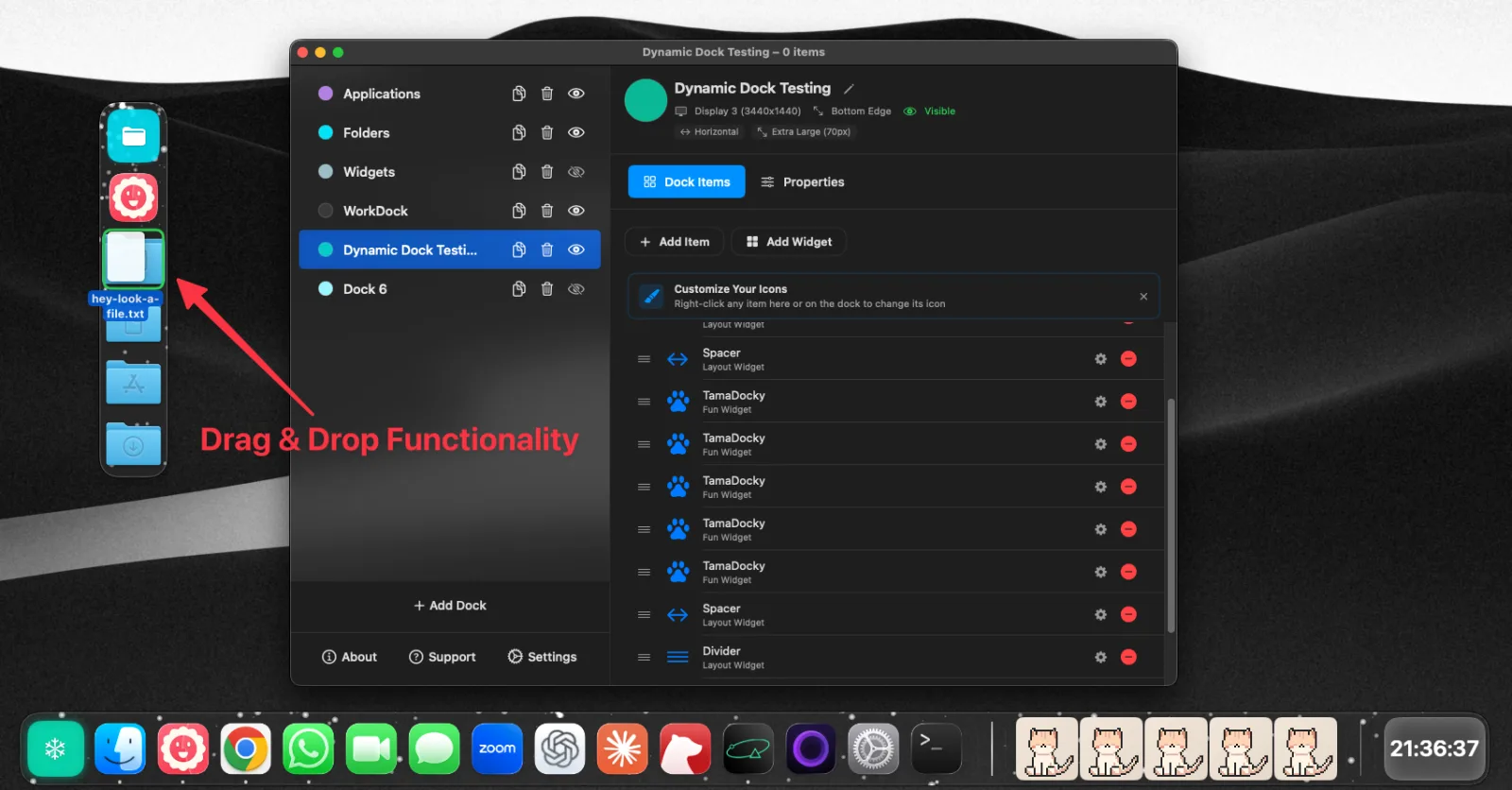The height and width of the screenshot is (790, 1512).
Task: Click the Add Widget button
Action: 789,242
